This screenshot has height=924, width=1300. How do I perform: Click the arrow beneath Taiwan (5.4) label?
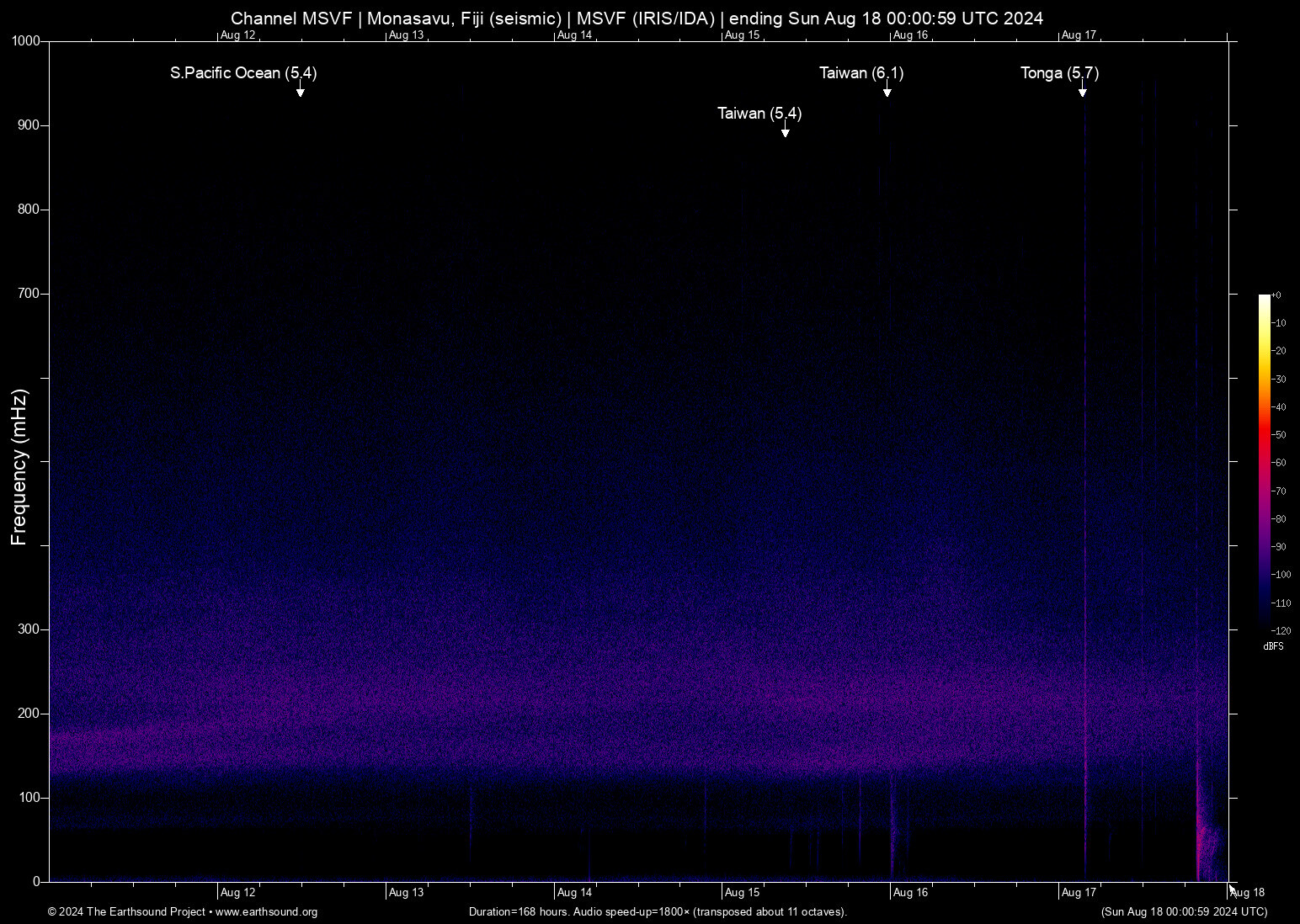[785, 131]
